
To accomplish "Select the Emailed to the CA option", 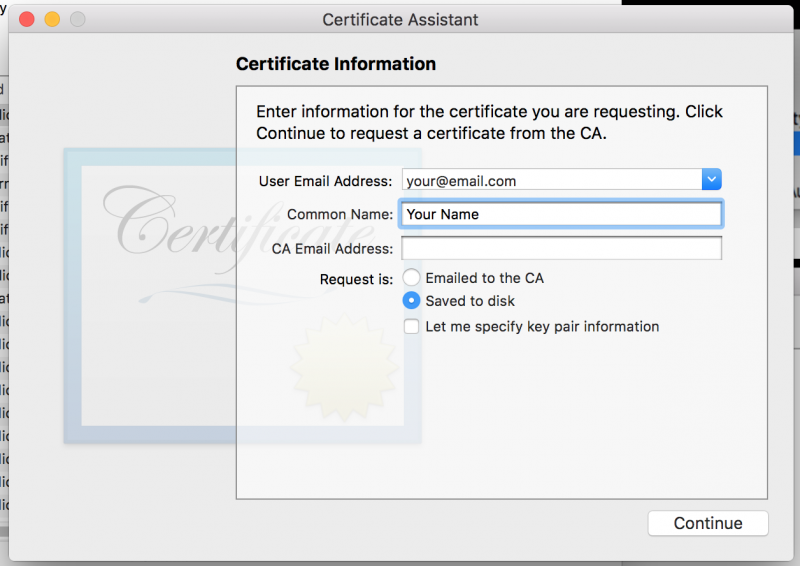I will point(411,278).
